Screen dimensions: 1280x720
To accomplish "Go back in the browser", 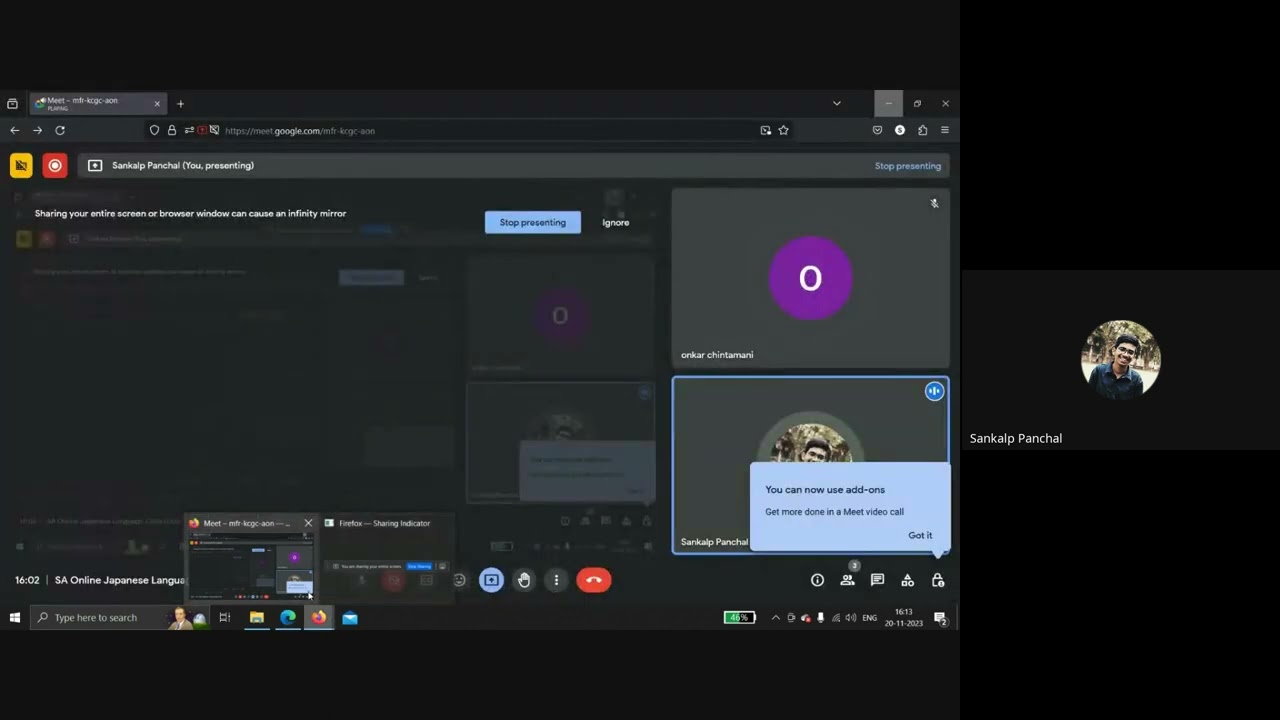I will [14, 130].
